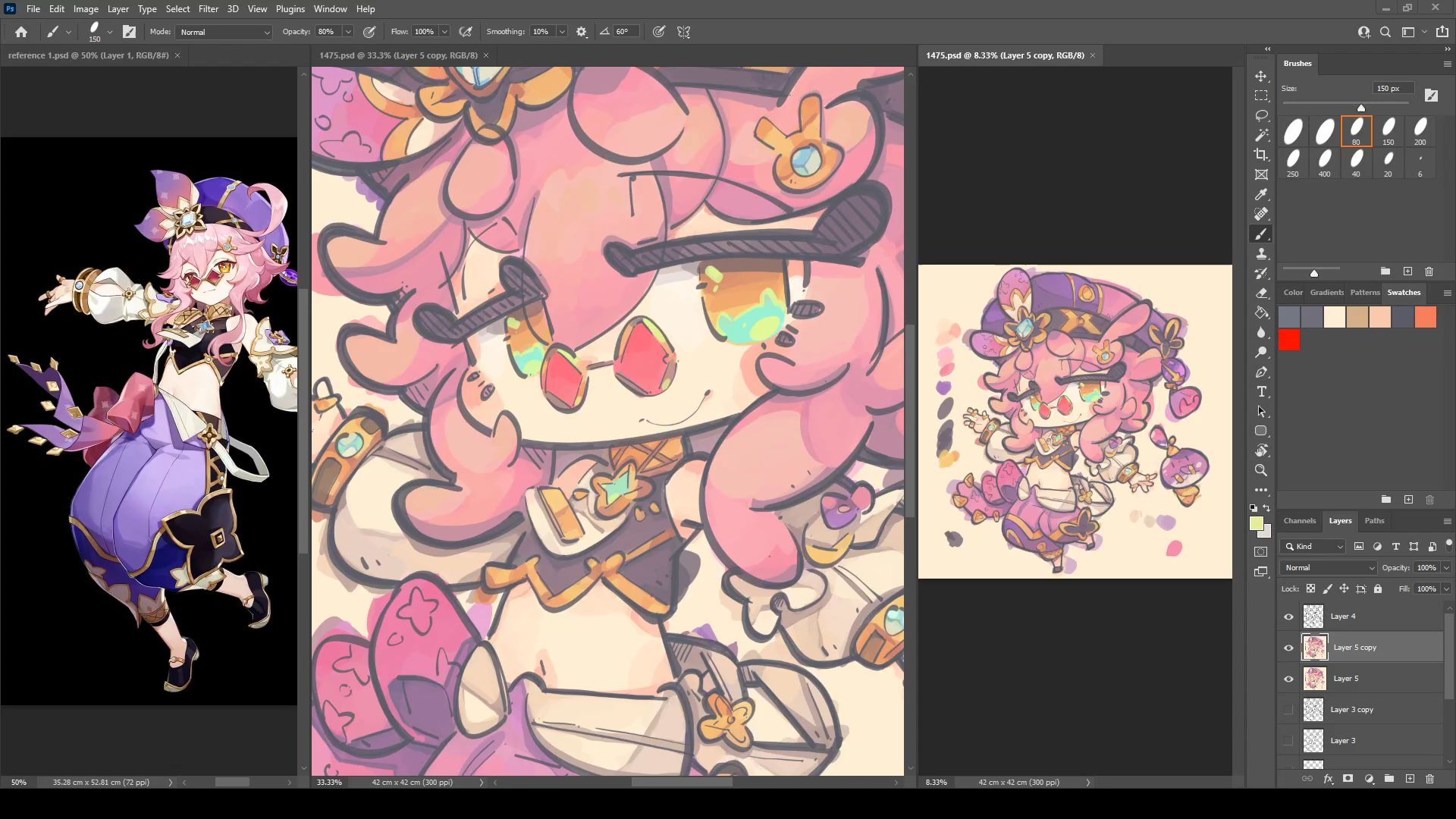Select the Dodge tool
1456x819 pixels.
tap(1261, 353)
